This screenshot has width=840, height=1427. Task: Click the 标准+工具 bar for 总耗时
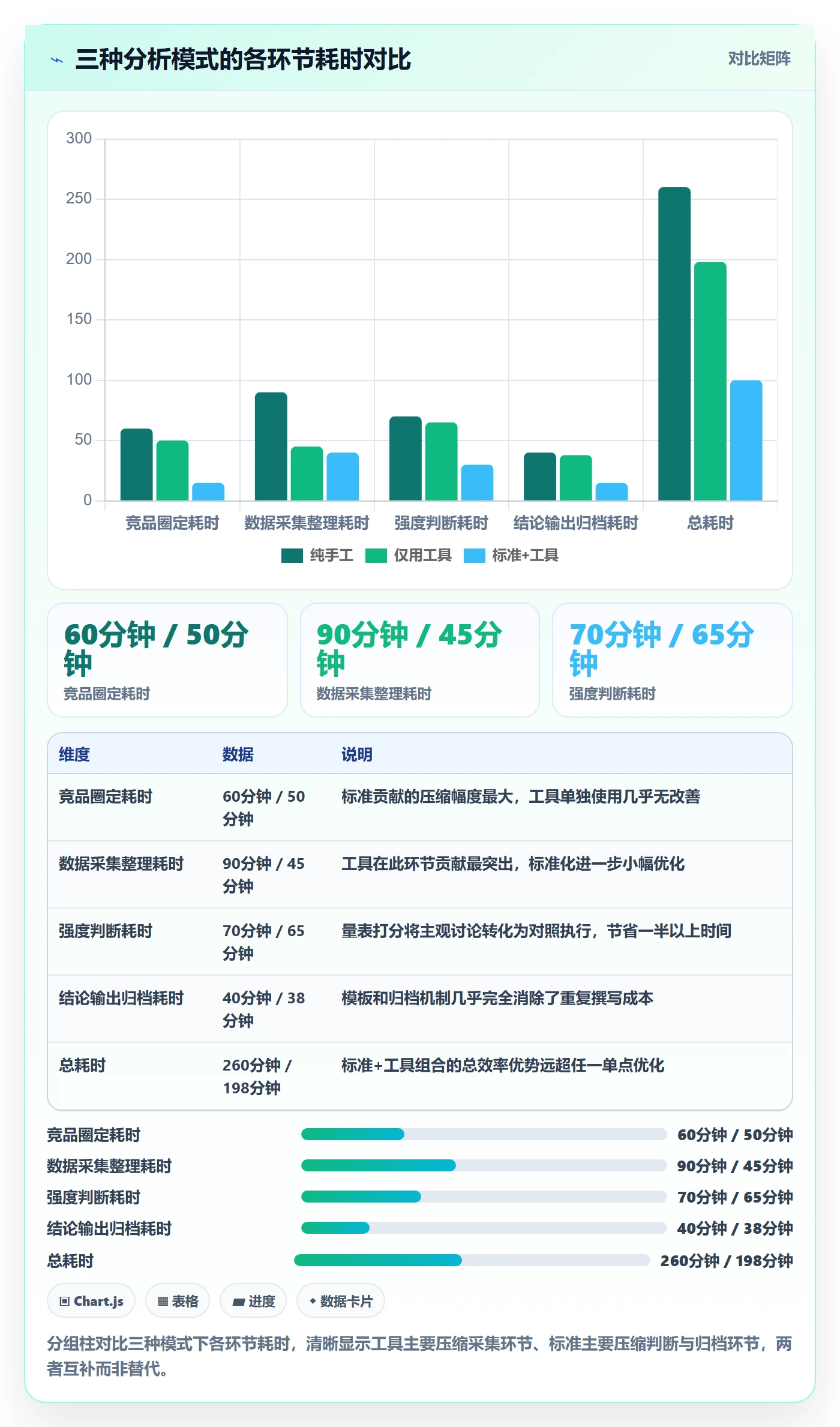[746, 440]
